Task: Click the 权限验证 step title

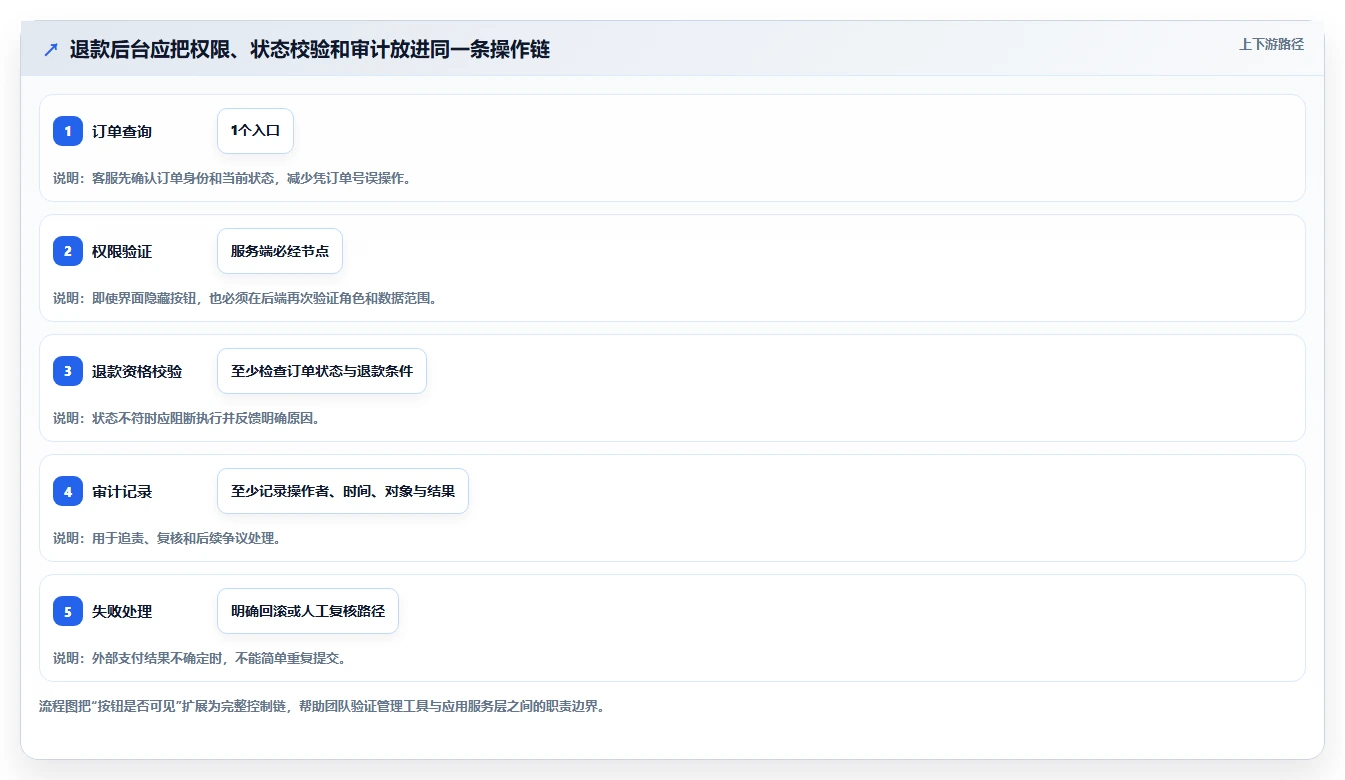Action: pyautogui.click(x=122, y=251)
